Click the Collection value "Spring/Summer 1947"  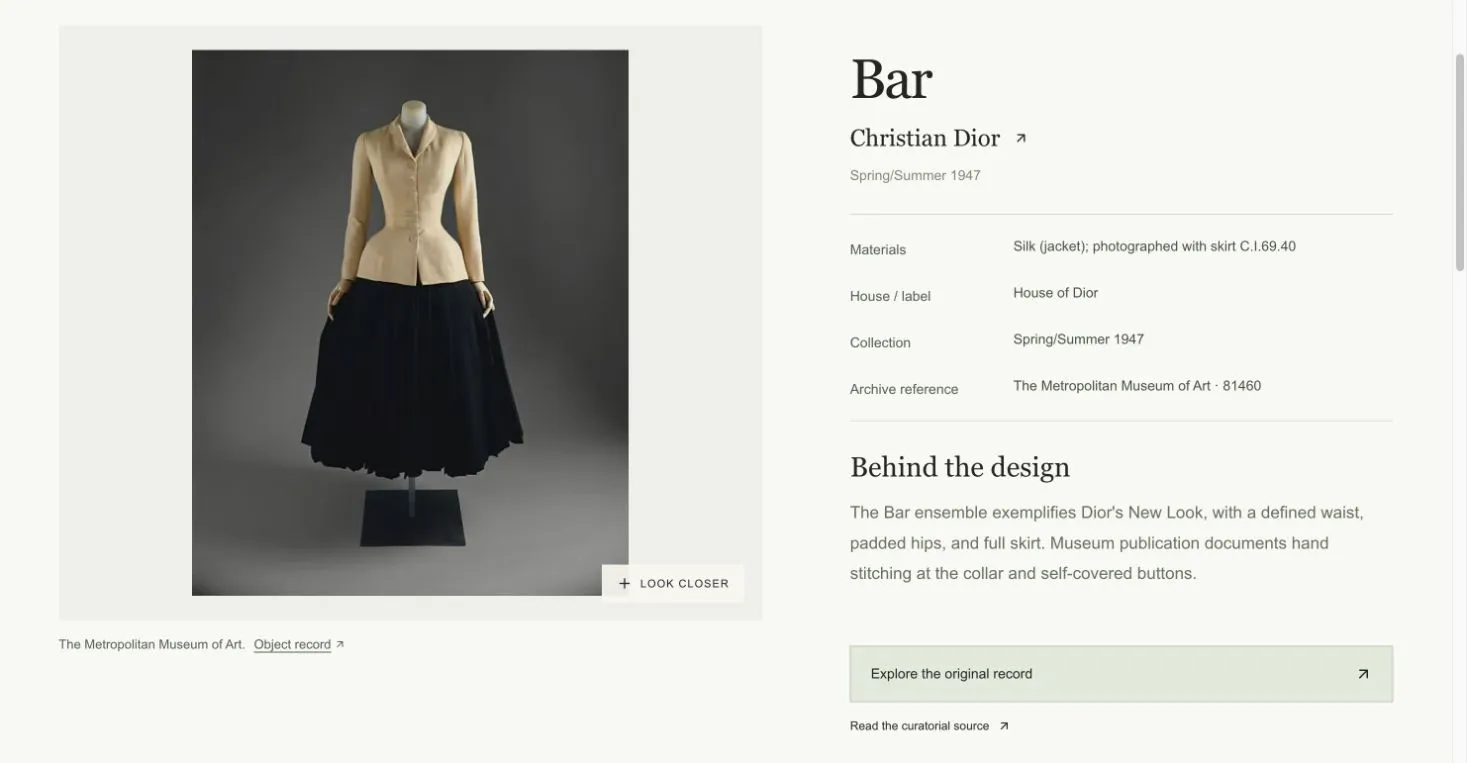click(x=1078, y=339)
